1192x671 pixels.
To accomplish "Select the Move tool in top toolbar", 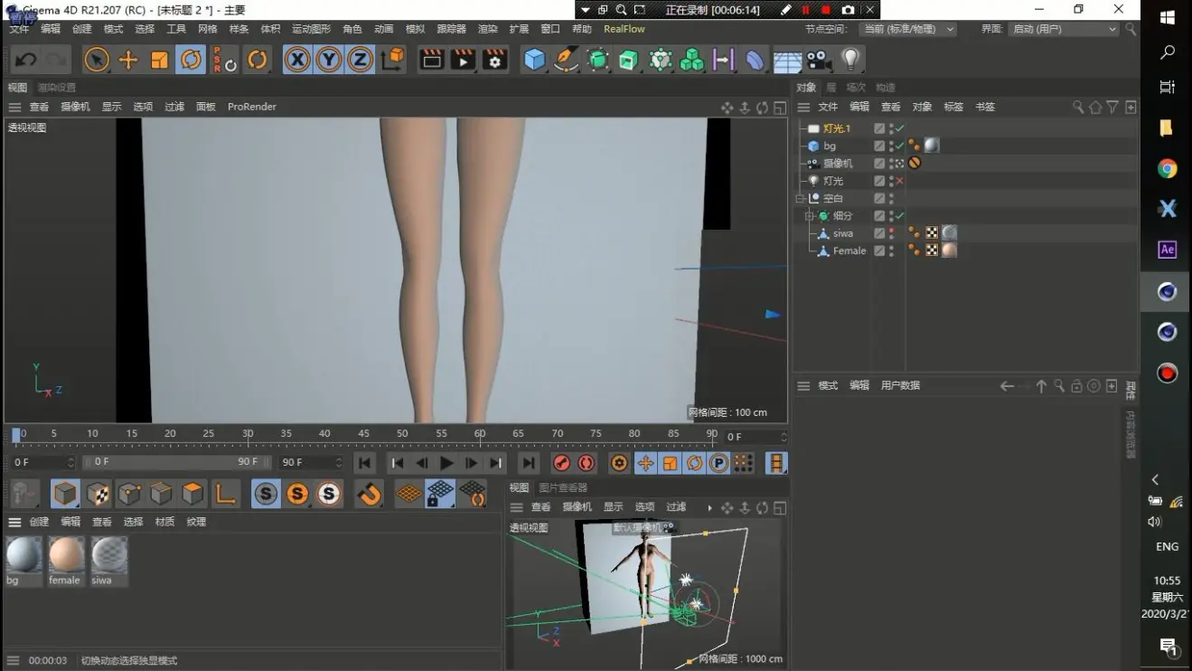I will pyautogui.click(x=128, y=59).
